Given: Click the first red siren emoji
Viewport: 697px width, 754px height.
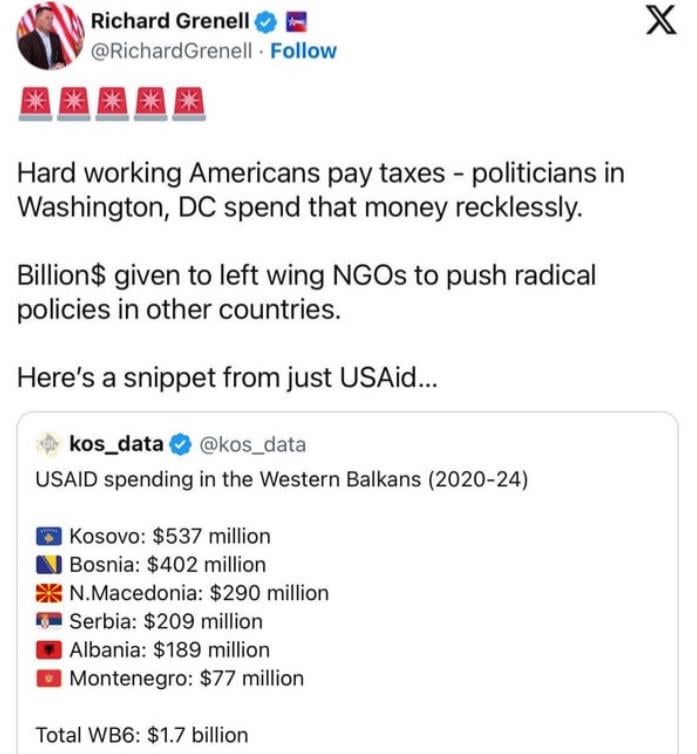Looking at the screenshot, I should tap(33, 103).
